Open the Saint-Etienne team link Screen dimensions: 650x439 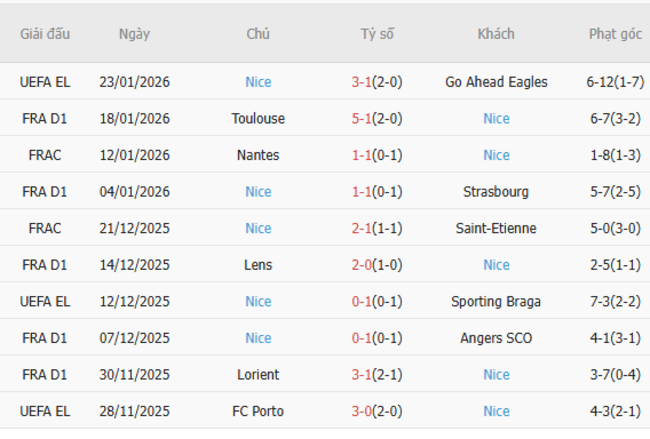pyautogui.click(x=496, y=228)
